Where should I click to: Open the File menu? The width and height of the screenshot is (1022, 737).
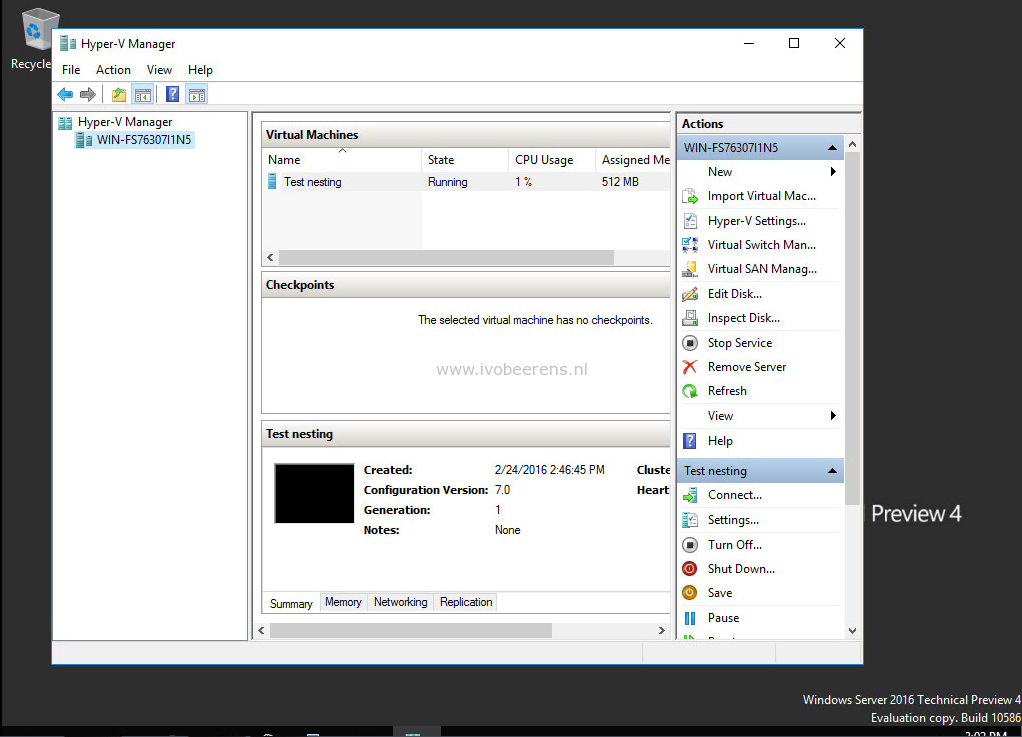click(71, 70)
